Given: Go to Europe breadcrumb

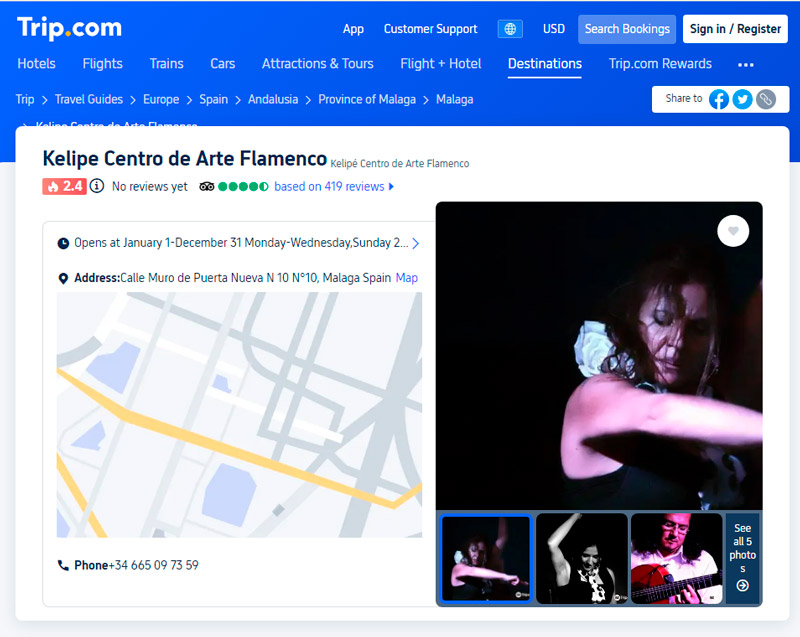Looking at the screenshot, I should pos(161,99).
